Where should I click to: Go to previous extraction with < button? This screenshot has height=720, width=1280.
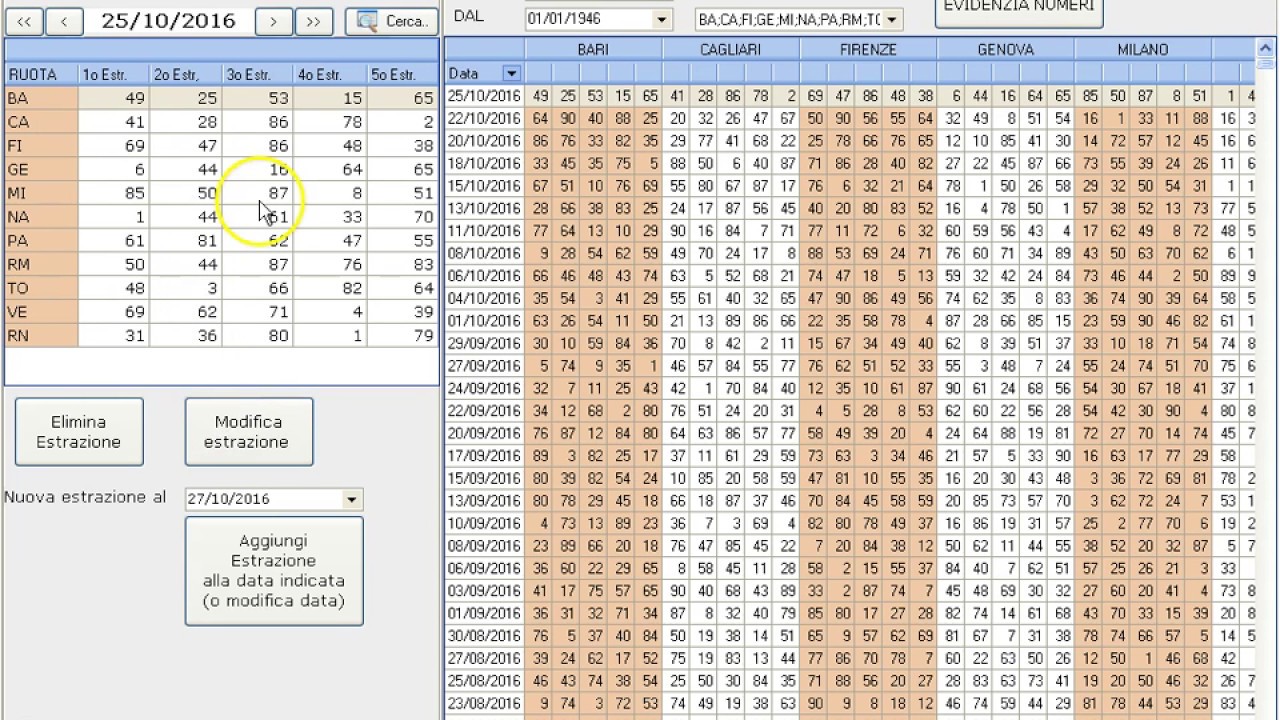pyautogui.click(x=64, y=21)
